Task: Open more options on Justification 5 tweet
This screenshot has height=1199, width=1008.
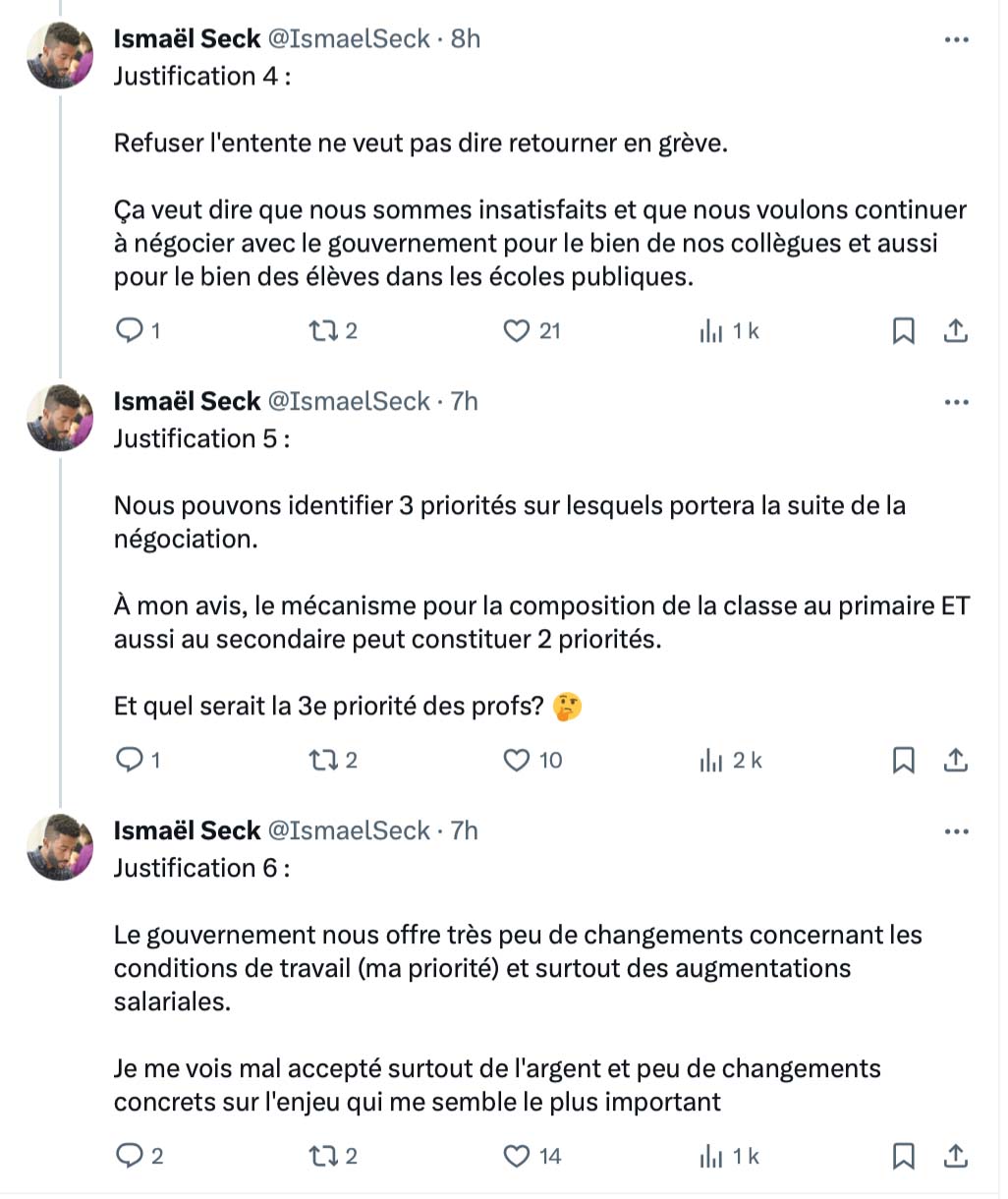Action: [x=956, y=403]
